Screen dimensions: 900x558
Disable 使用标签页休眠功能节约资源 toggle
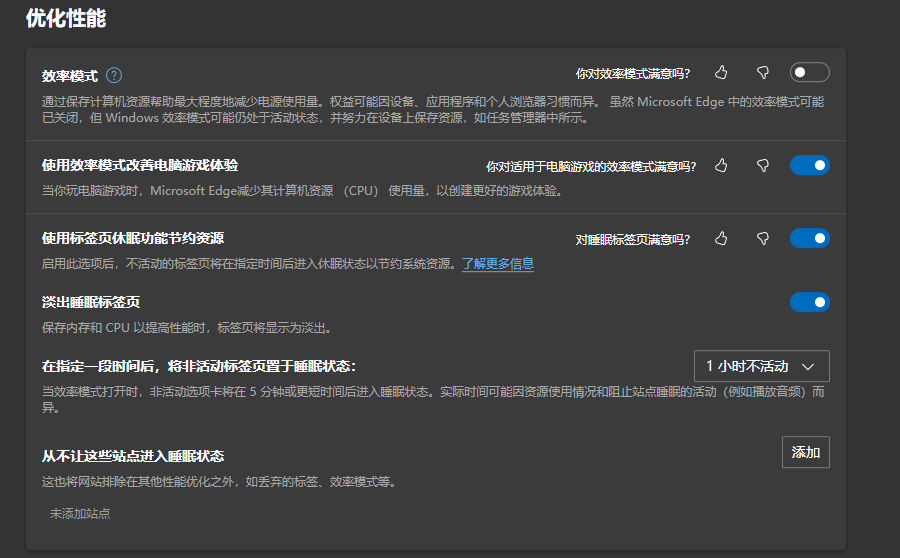pyautogui.click(x=809, y=239)
